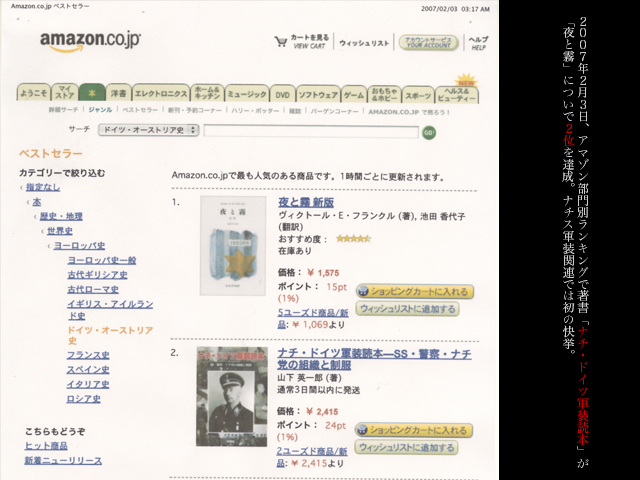Image resolution: width=640 pixels, height=480 pixels.
Task: Select イギリス・アイルランド史 category
Action: click(110, 309)
